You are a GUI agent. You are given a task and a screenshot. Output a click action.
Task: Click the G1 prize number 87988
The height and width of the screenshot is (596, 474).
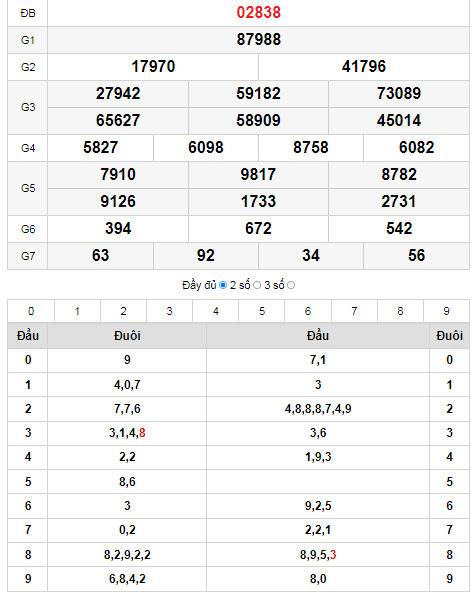pyautogui.click(x=258, y=40)
